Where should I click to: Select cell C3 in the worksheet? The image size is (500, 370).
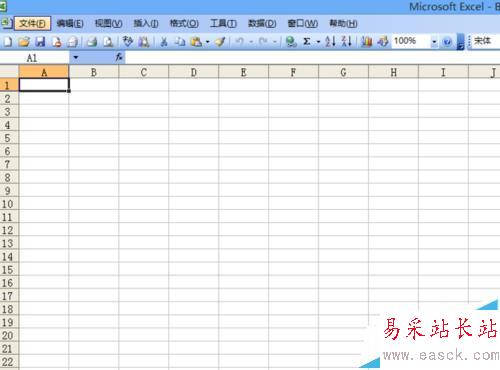tap(144, 111)
